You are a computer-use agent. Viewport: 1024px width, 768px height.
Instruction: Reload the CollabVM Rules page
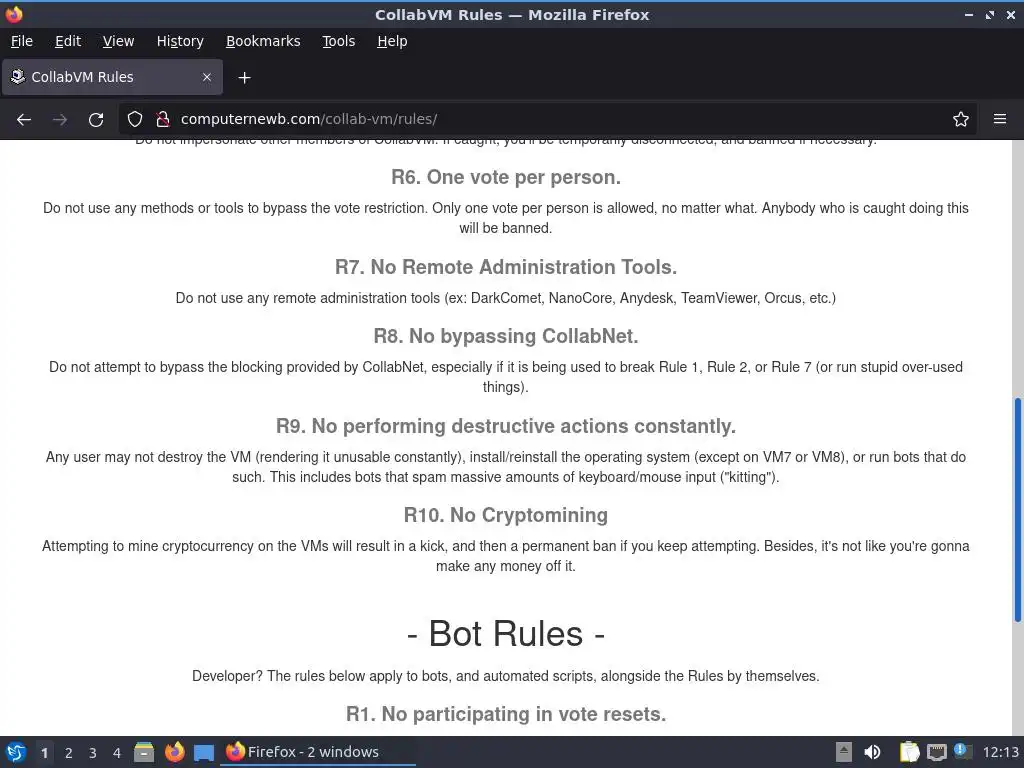click(x=96, y=120)
